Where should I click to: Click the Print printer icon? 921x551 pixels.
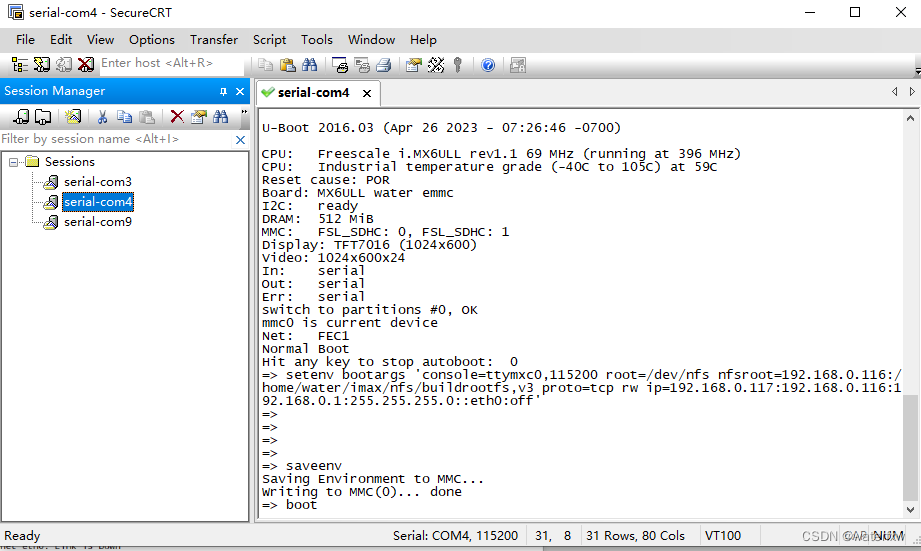pos(384,65)
